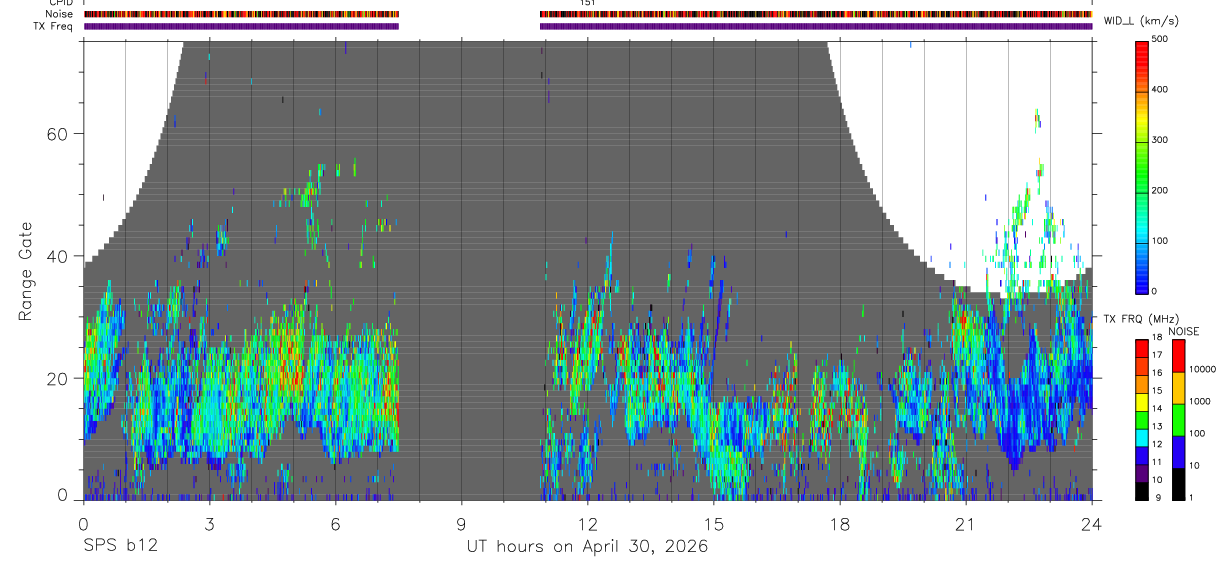This screenshot has width=1228, height=567.
Task: Click the TX Freq row label
Action: pyautogui.click(x=53, y=26)
